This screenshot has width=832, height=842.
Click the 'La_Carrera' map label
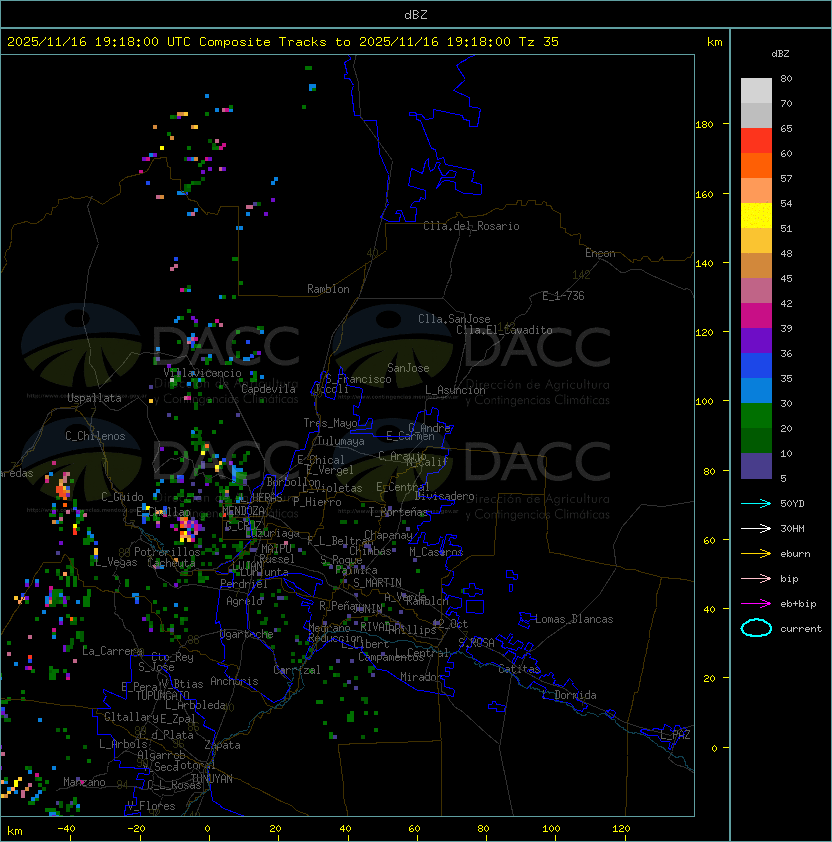[112, 651]
